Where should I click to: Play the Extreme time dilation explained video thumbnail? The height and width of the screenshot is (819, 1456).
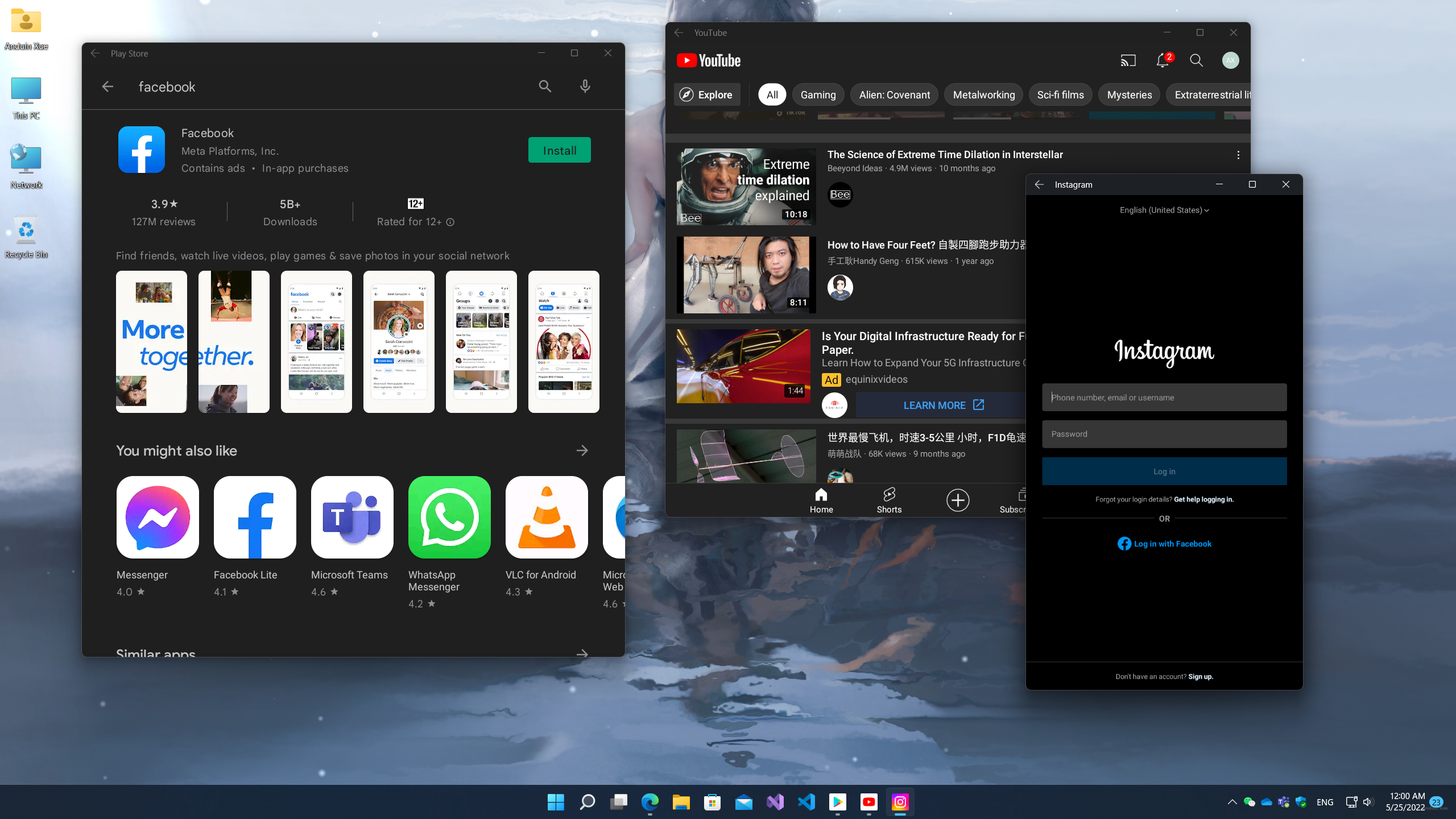[746, 187]
